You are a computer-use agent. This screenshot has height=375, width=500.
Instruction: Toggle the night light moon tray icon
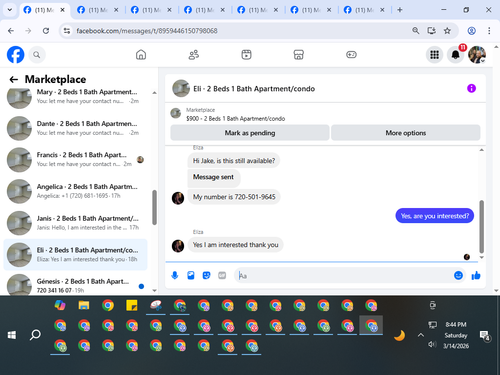point(399,335)
